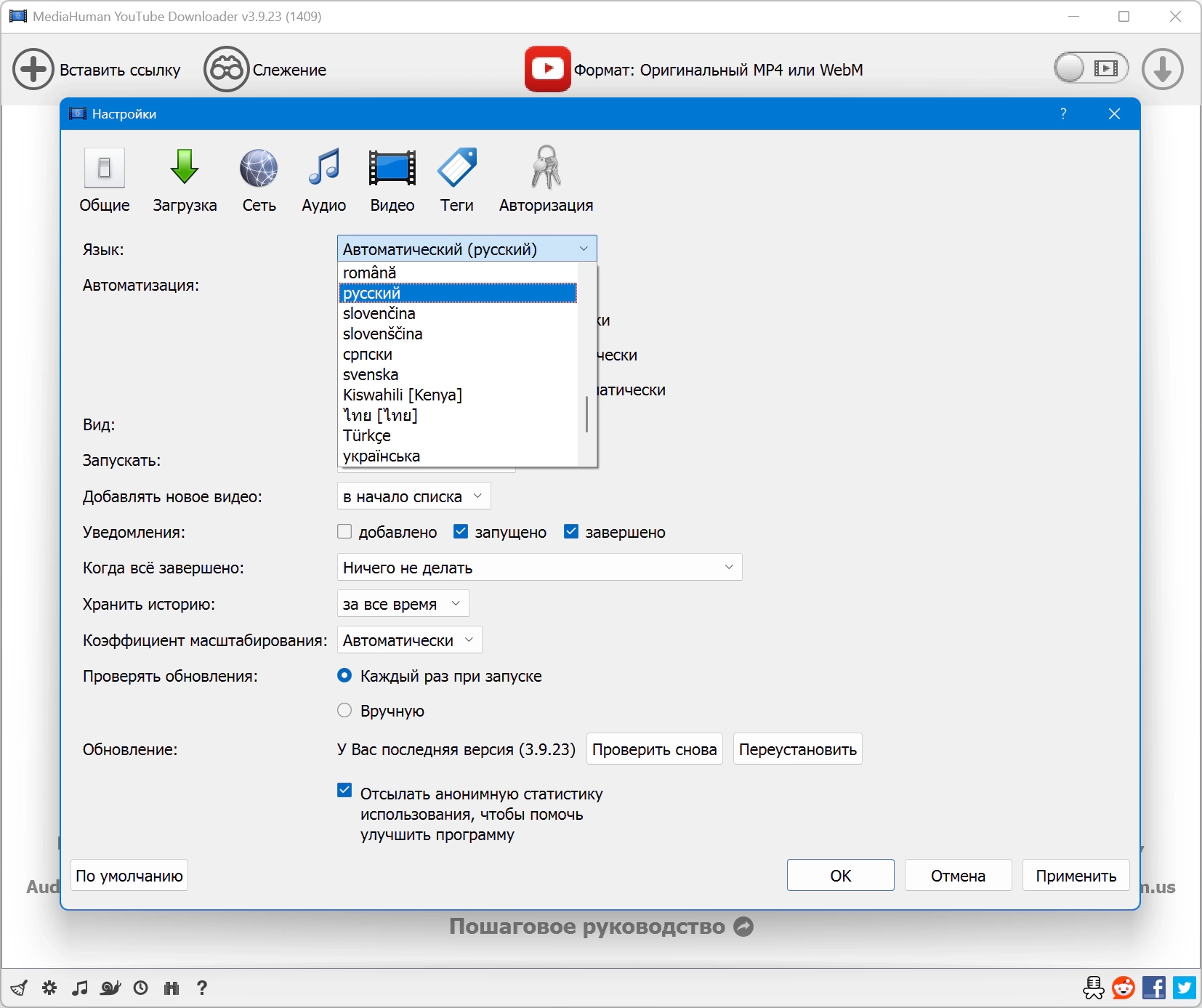
Task: Open the Сеть globe settings tab
Action: coord(259,180)
